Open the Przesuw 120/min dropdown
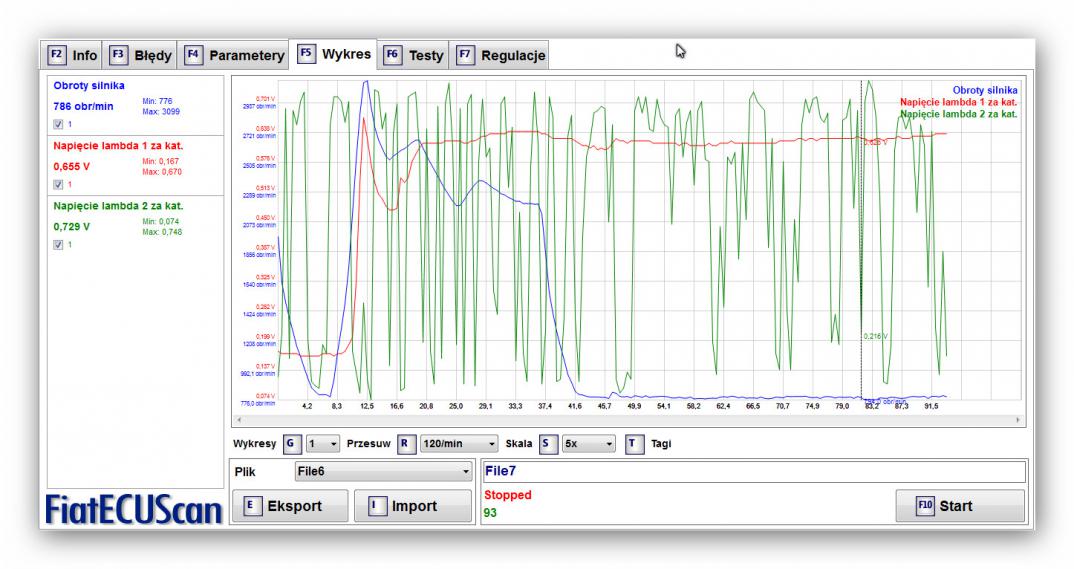 pos(459,444)
